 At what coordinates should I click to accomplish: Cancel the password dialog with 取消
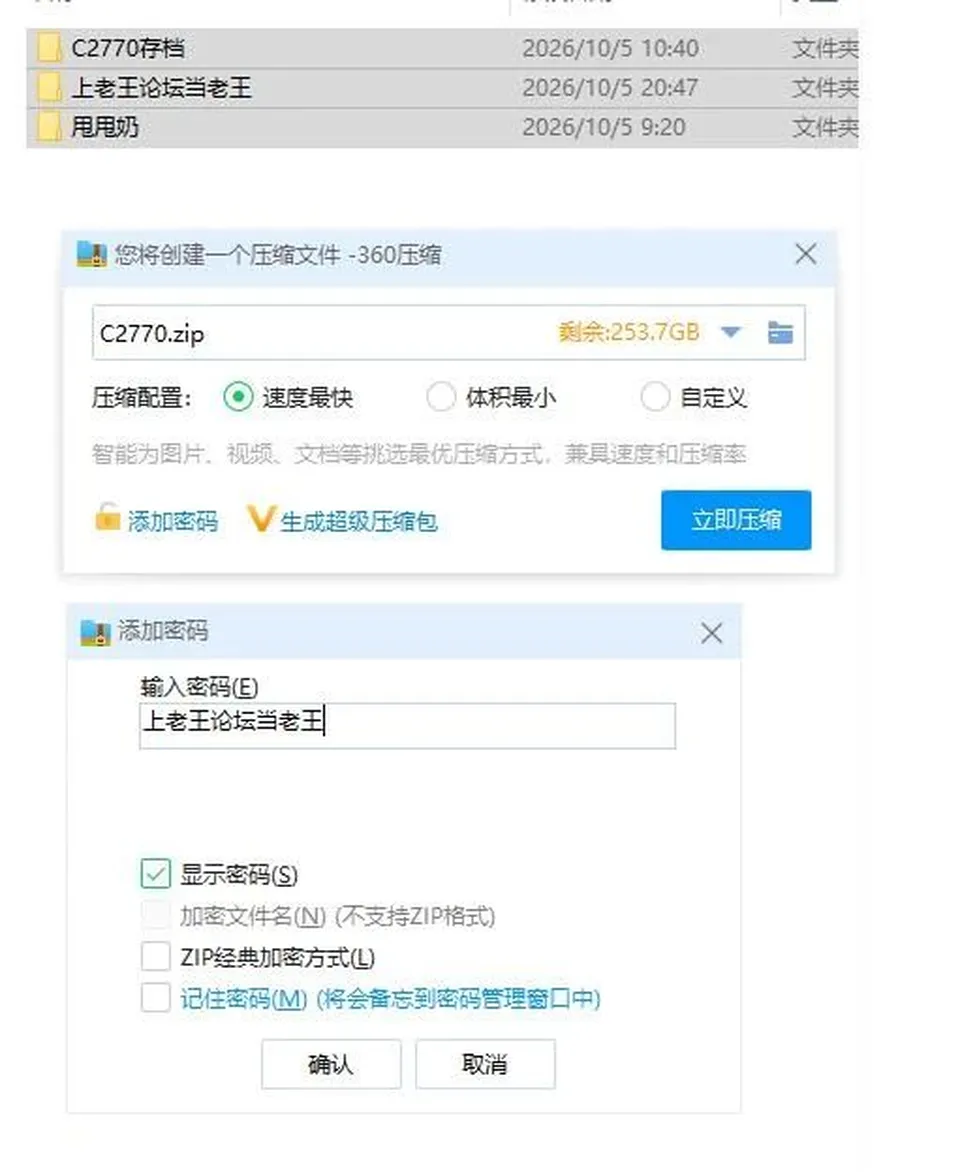485,1064
